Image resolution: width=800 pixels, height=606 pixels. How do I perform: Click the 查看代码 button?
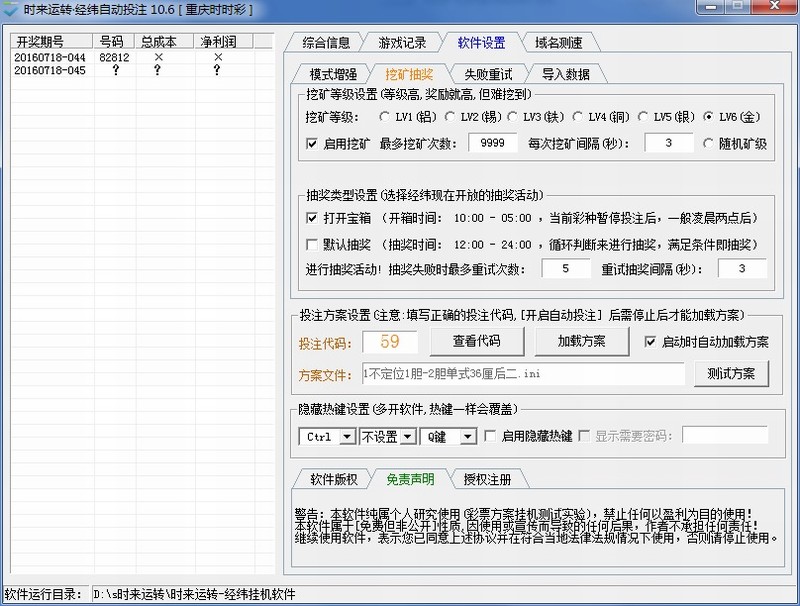pyautogui.click(x=476, y=341)
